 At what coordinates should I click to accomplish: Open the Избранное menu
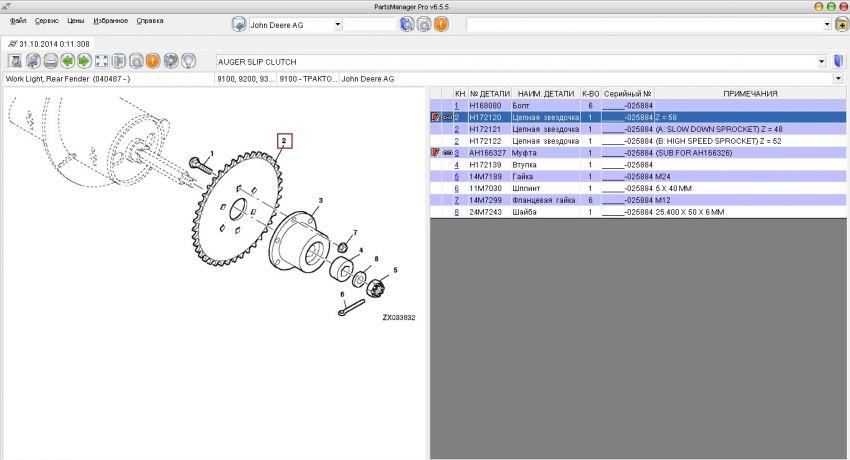[111, 21]
